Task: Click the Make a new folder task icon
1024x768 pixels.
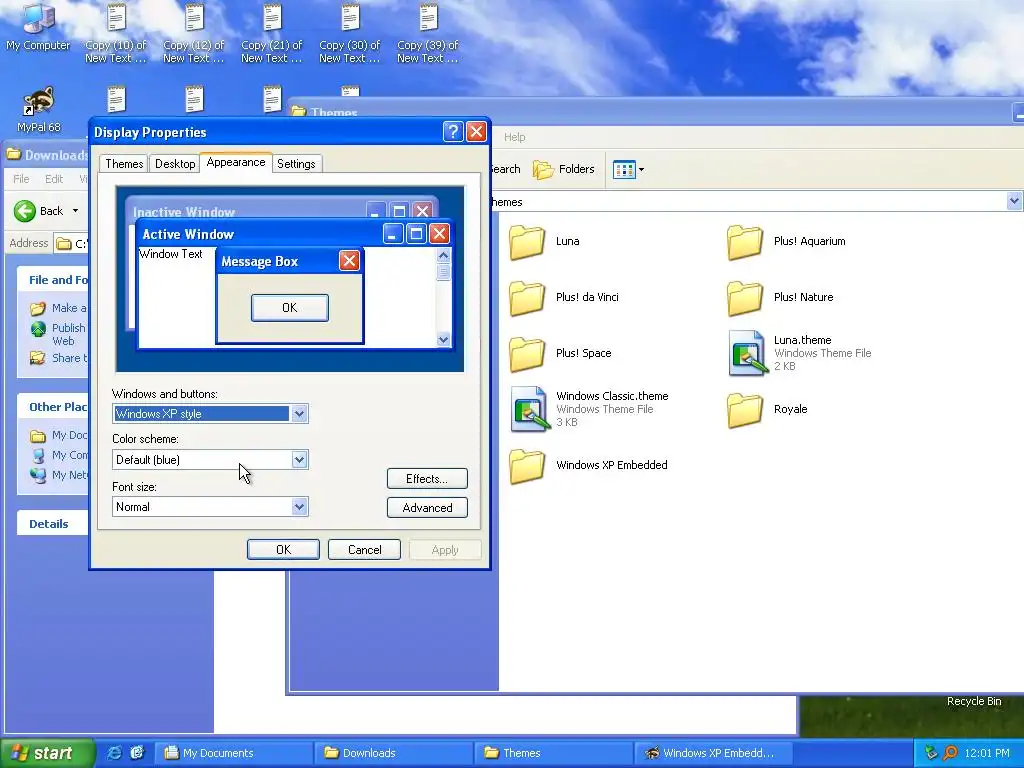Action: [x=38, y=308]
